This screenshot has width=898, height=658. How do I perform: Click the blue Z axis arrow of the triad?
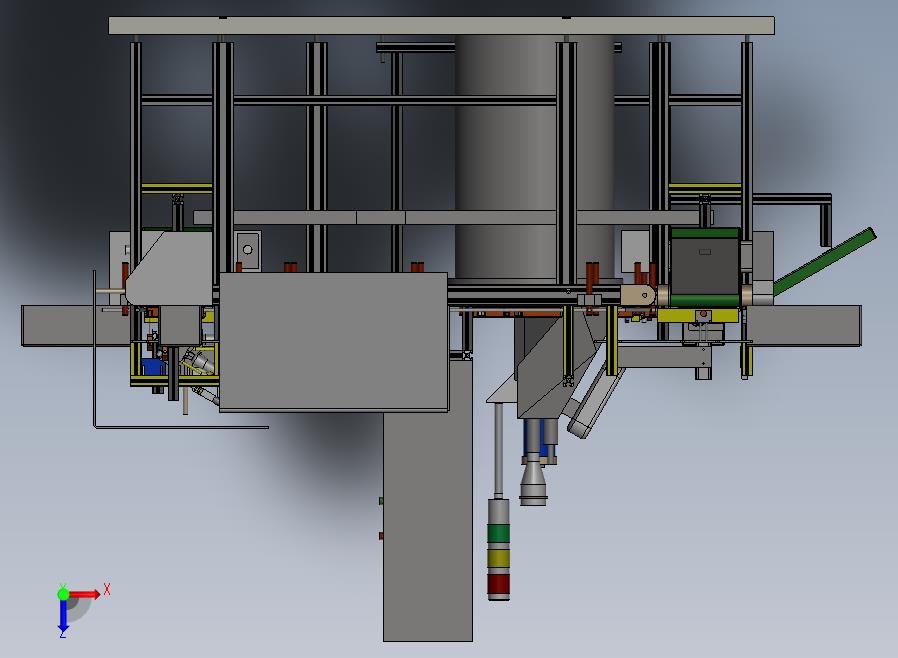(x=63, y=616)
